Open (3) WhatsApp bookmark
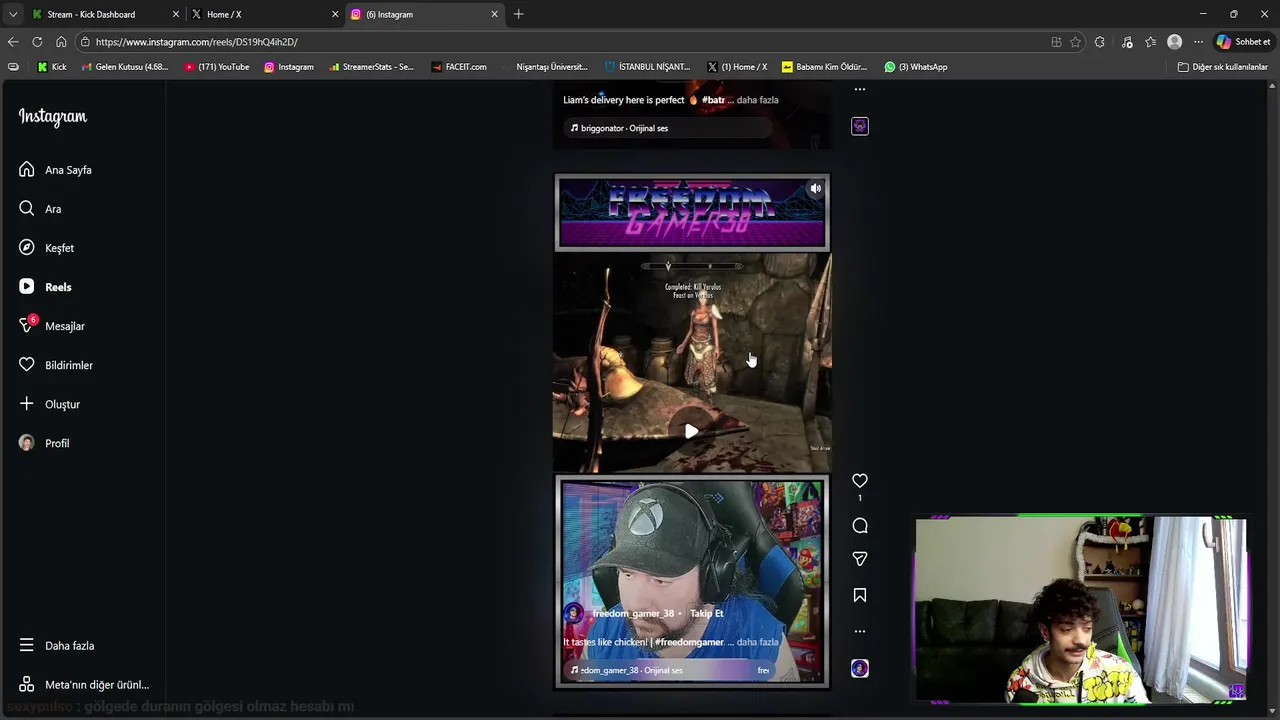This screenshot has width=1280, height=720. 916,67
